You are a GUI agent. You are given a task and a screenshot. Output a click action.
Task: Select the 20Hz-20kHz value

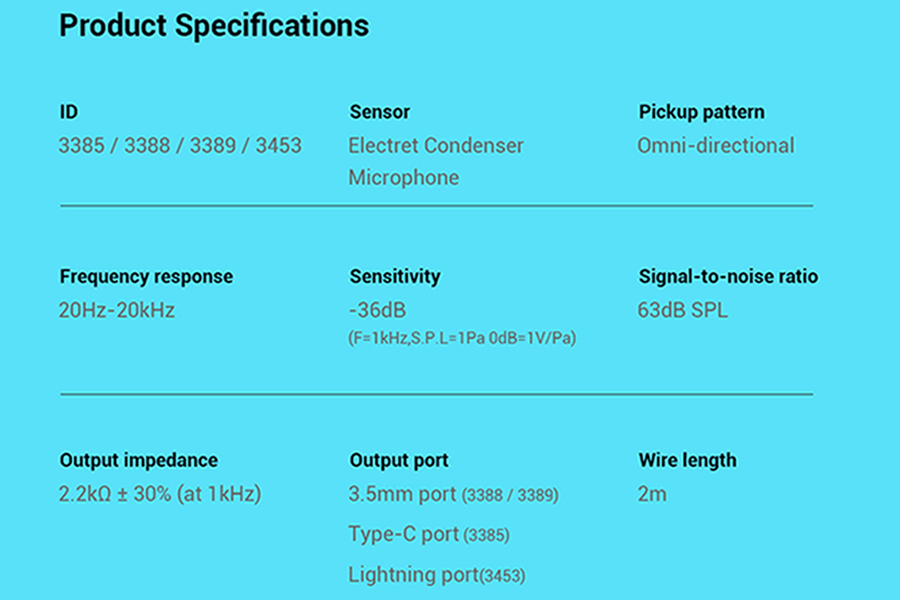(x=117, y=310)
